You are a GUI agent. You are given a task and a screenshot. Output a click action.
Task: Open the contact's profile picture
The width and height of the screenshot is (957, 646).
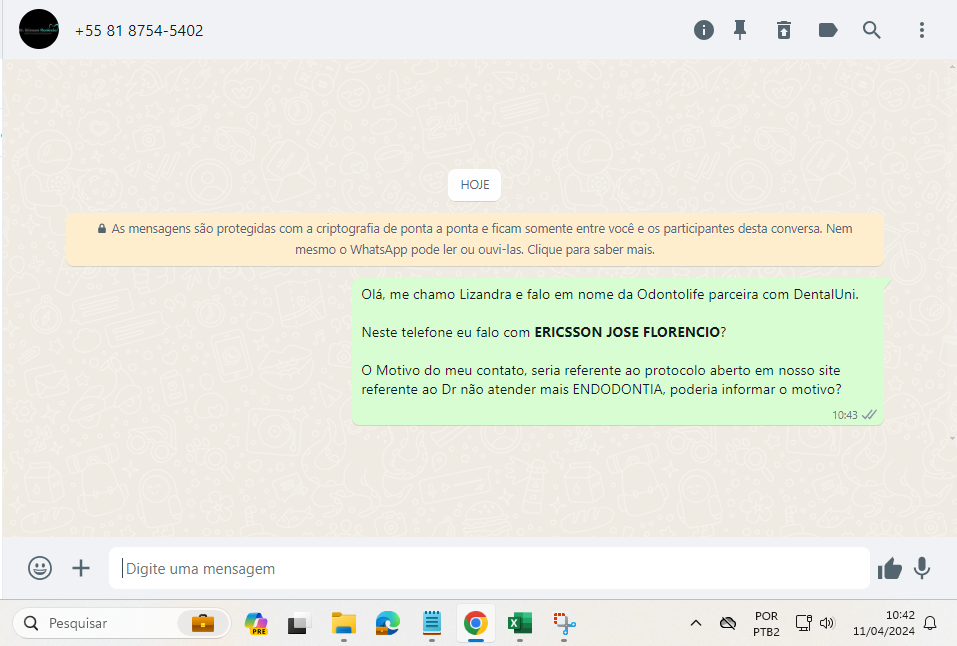39,29
